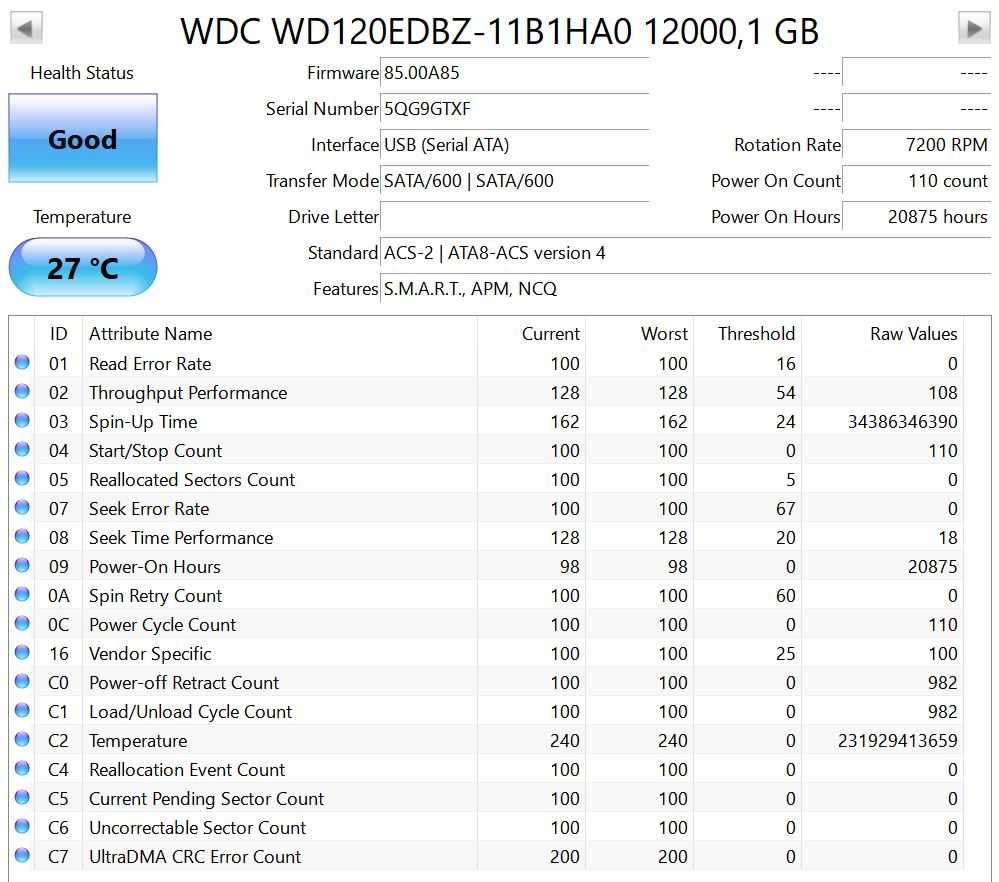Viewport: 999px width, 882px height.
Task: Select the UltraDMA CRC Error Count attribute name
Action: click(x=195, y=857)
